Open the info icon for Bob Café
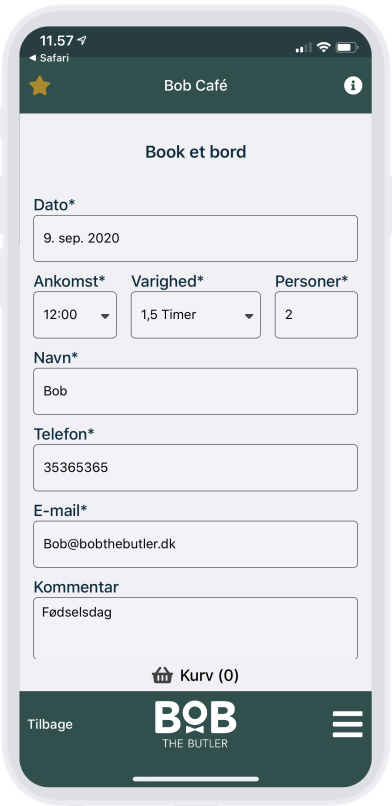 (x=353, y=85)
